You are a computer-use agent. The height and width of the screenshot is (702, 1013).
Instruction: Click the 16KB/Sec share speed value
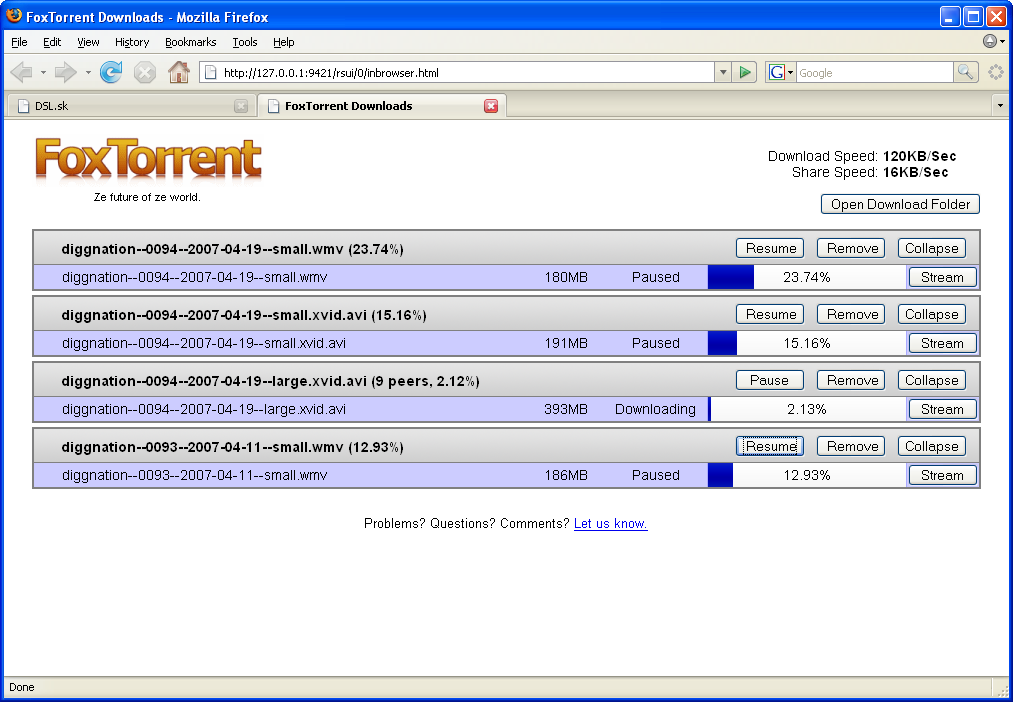[915, 172]
